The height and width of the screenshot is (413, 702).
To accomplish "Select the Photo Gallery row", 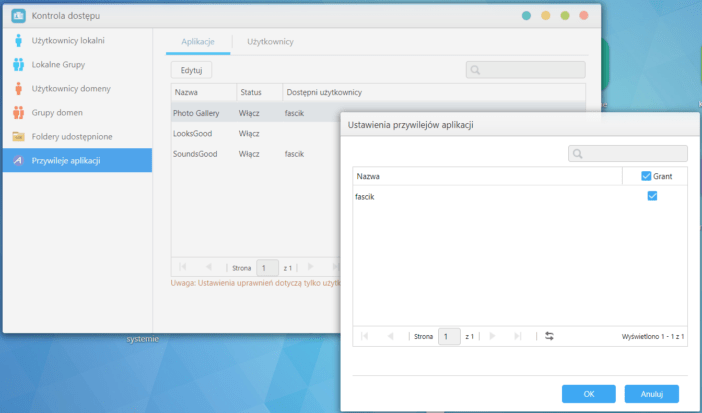I will pos(256,113).
